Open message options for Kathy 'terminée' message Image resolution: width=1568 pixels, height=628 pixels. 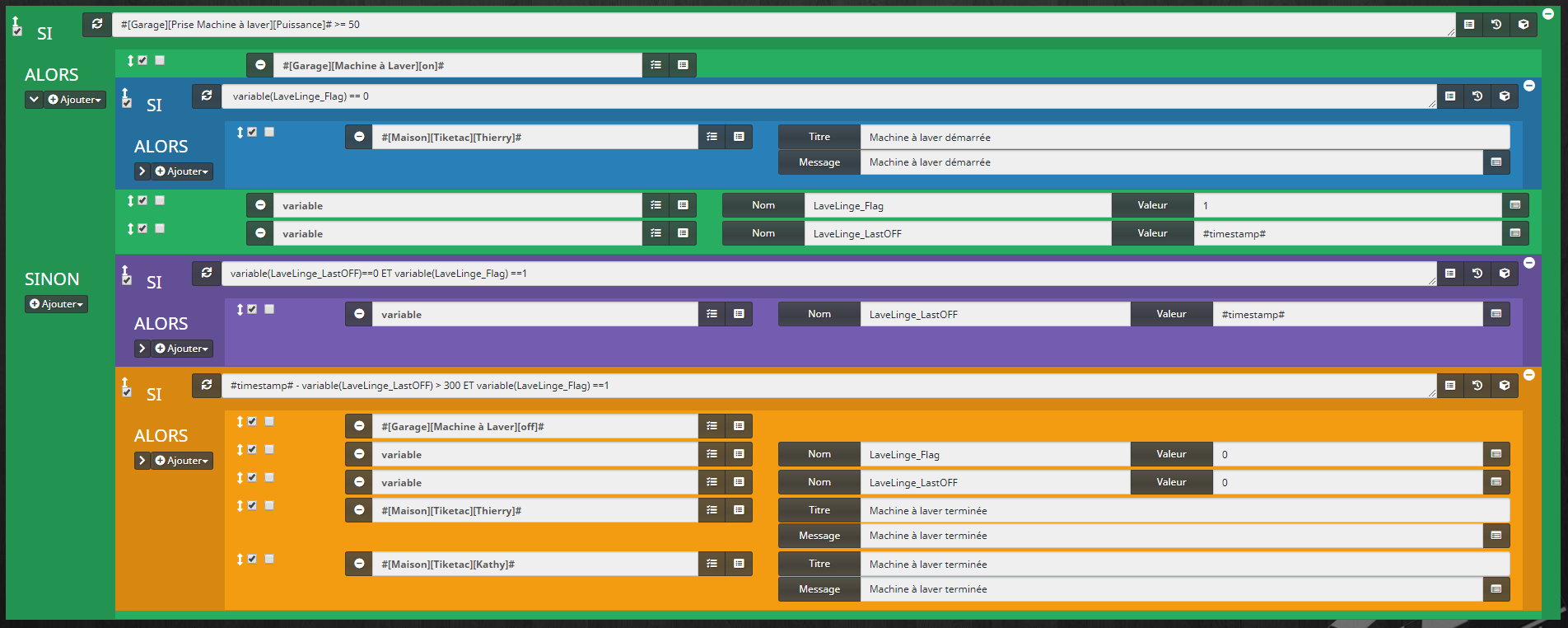point(1496,589)
